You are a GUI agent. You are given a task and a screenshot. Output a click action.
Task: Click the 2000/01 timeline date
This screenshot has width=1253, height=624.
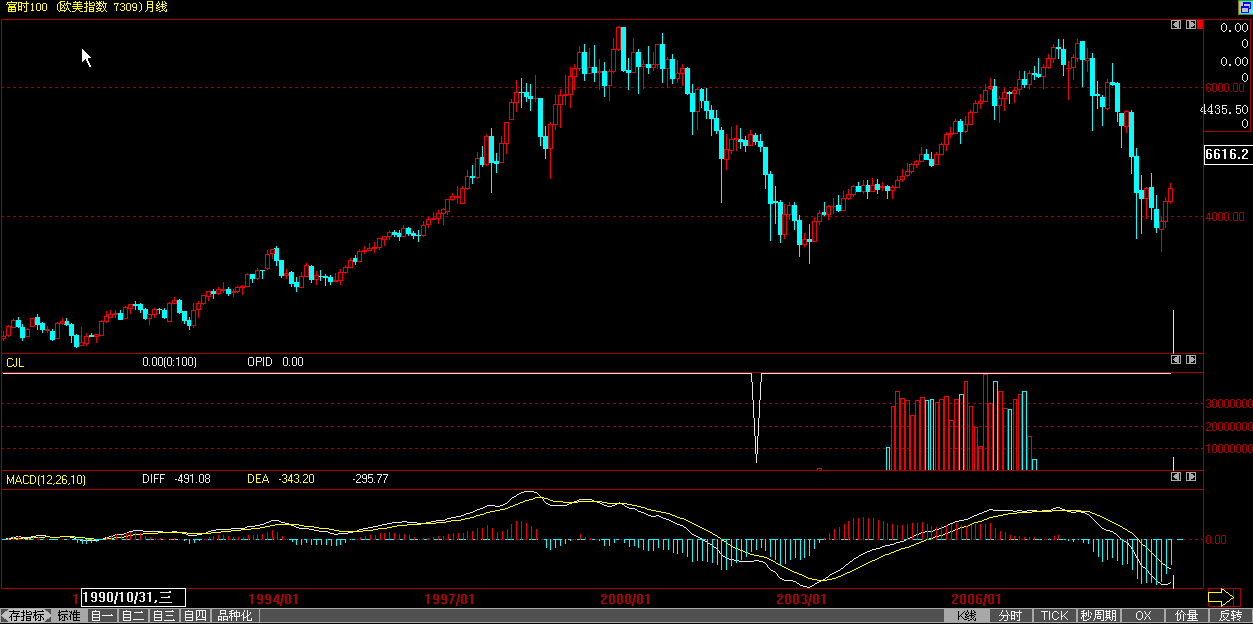[626, 598]
